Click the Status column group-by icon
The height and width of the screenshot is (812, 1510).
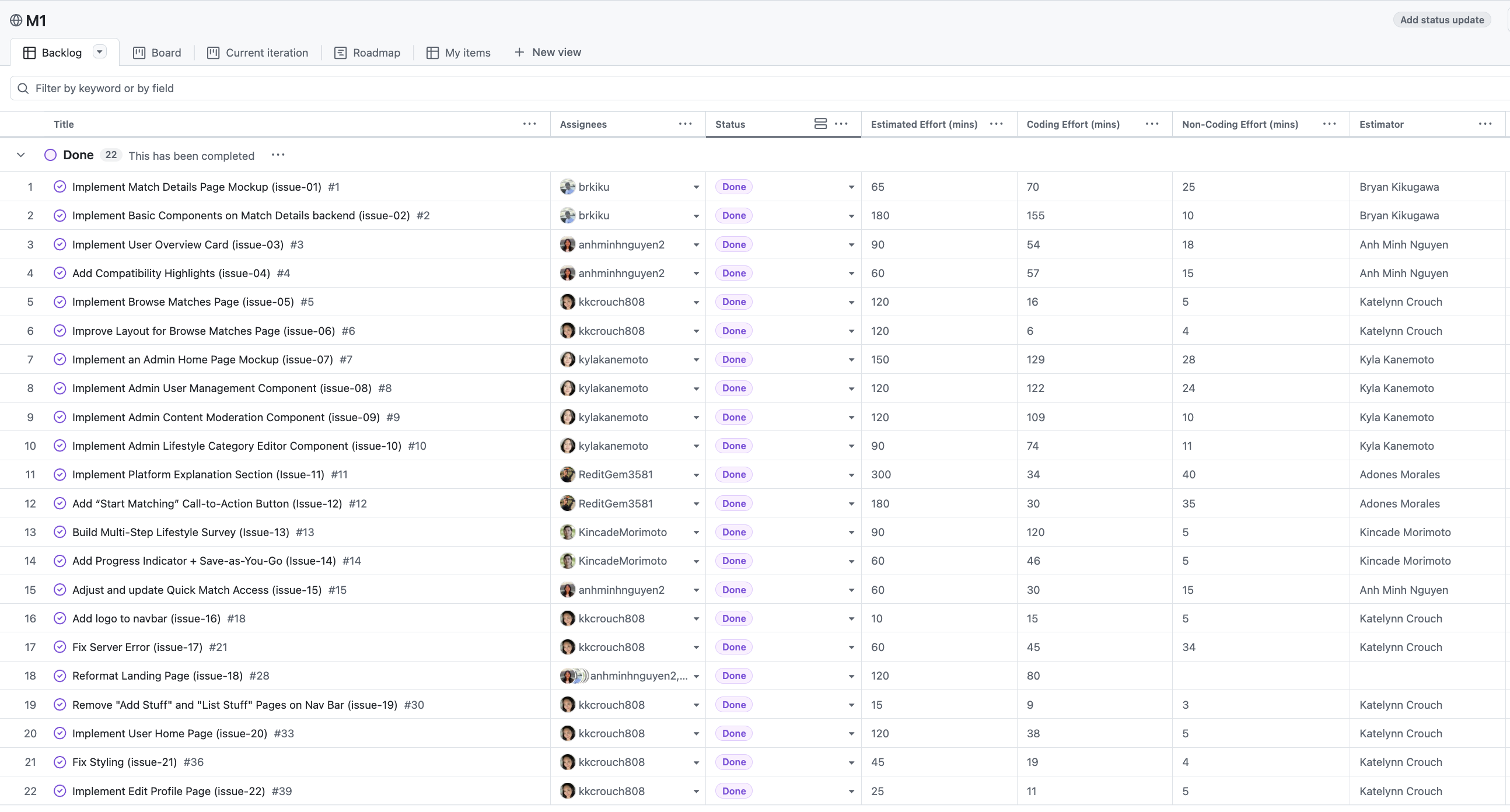click(820, 124)
